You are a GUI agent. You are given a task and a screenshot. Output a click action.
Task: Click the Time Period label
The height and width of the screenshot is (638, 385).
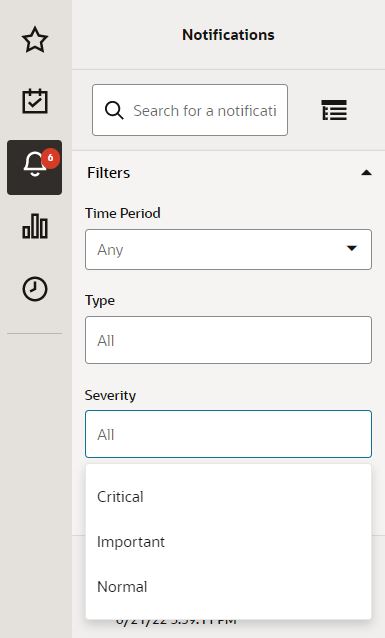click(122, 213)
